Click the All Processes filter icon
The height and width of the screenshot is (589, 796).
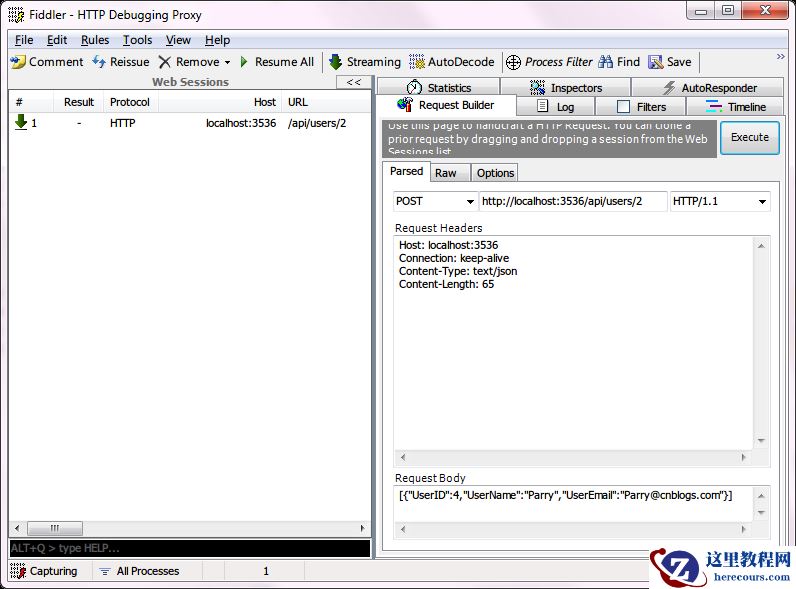(105, 571)
